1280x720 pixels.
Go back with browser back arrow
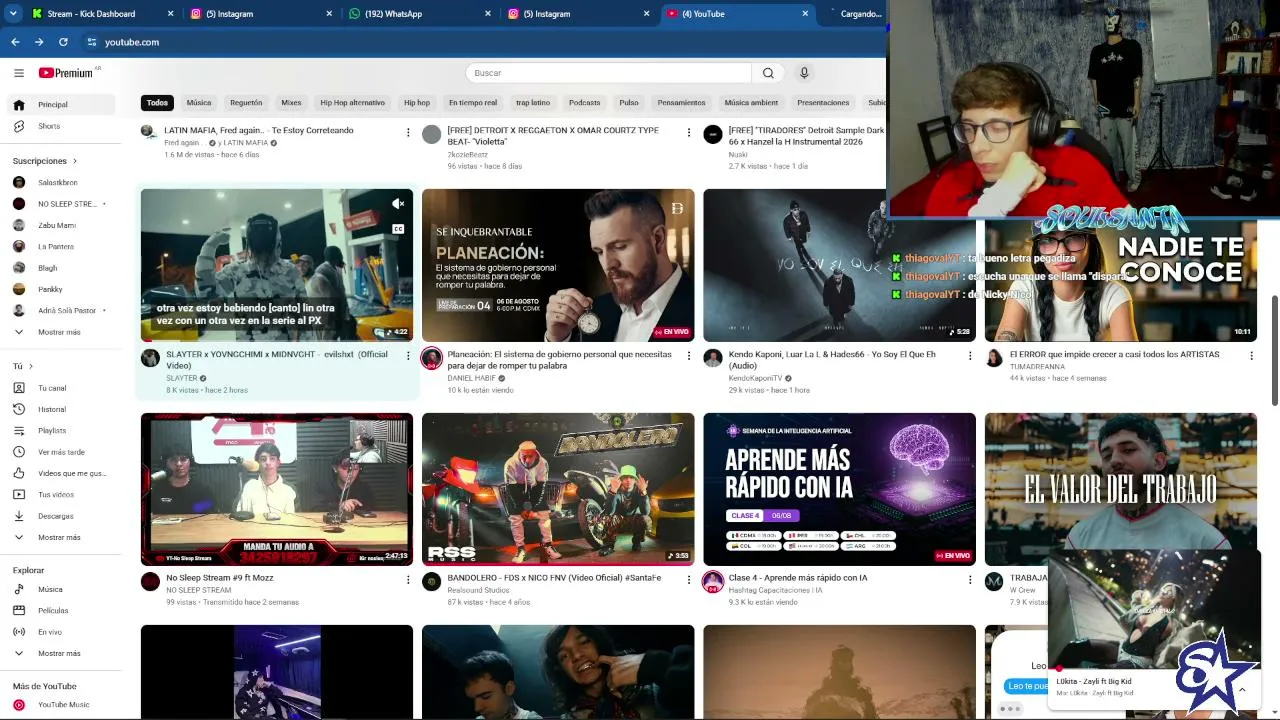[15, 42]
